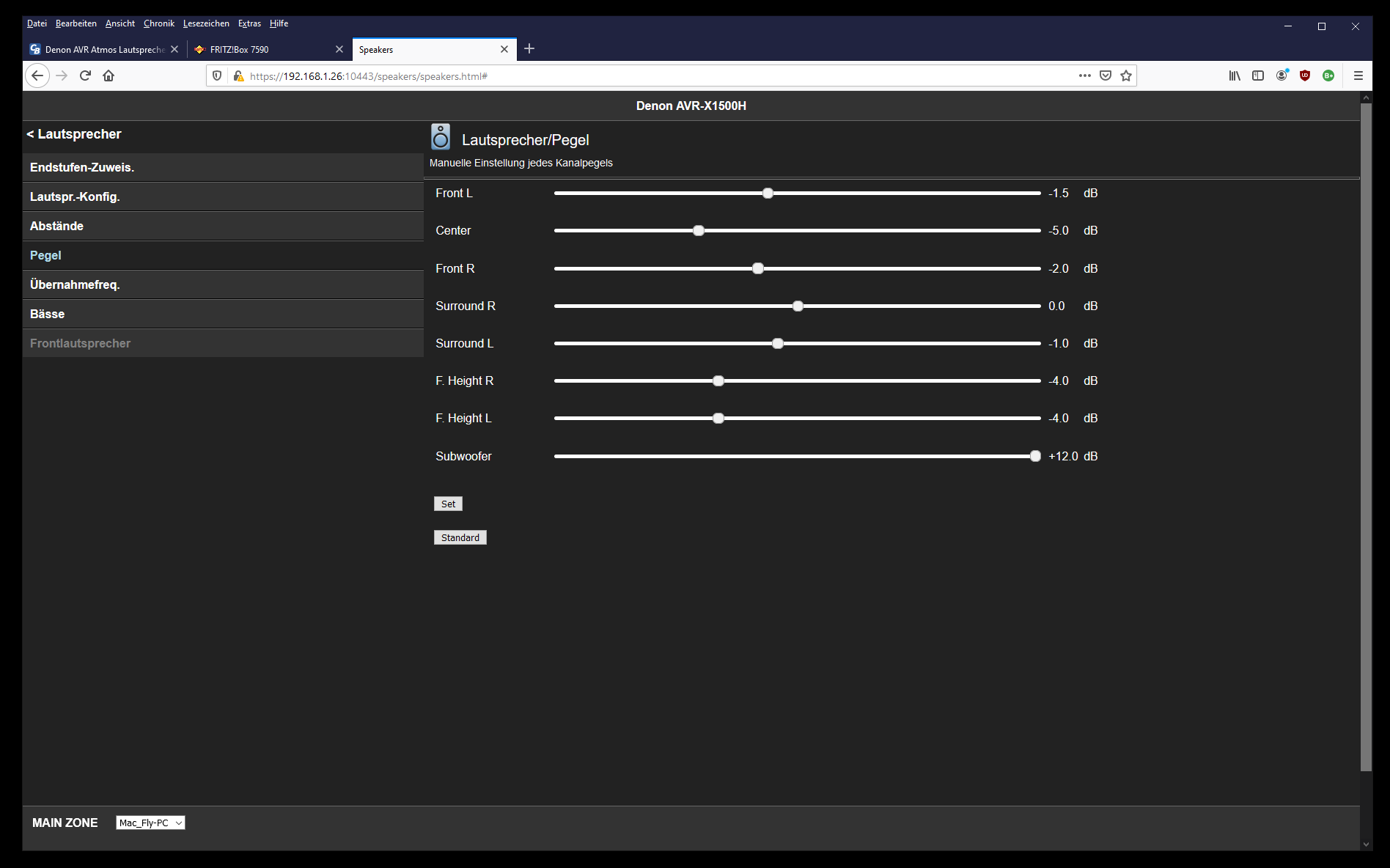The image size is (1390, 868).
Task: Close the FRITZ!Box 7590 tab
Action: 339,49
